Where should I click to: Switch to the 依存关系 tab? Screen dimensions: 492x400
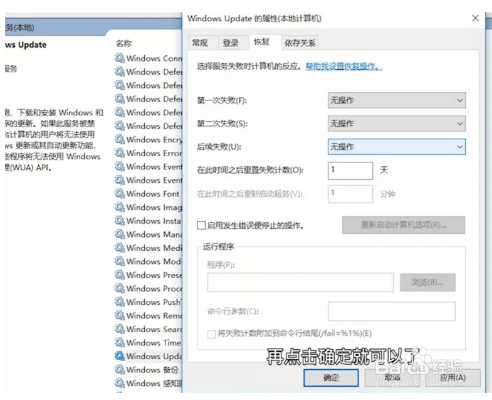coord(300,43)
